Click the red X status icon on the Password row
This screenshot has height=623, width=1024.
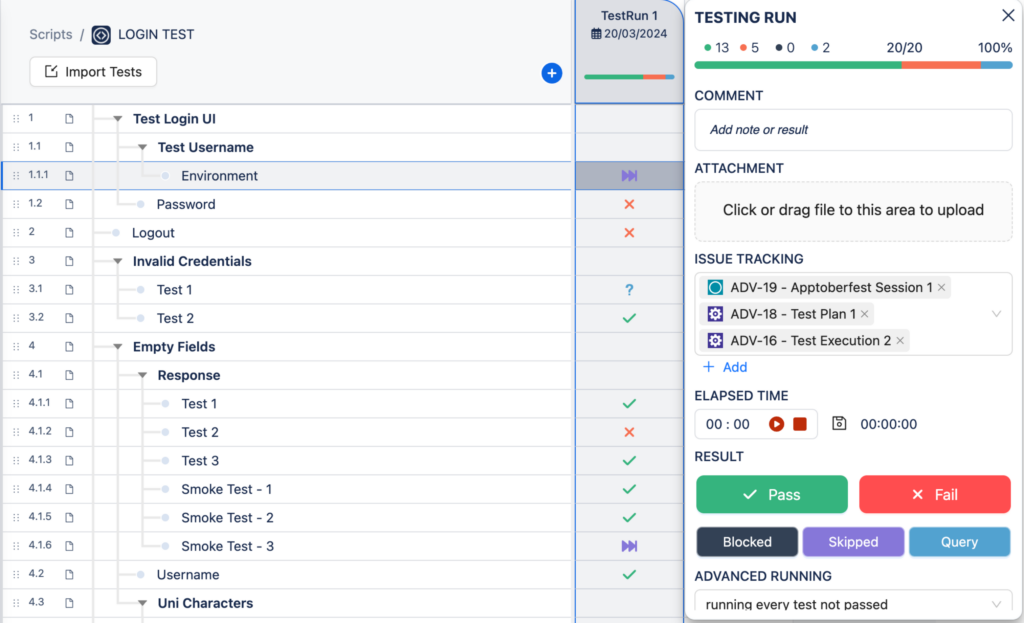click(x=629, y=203)
